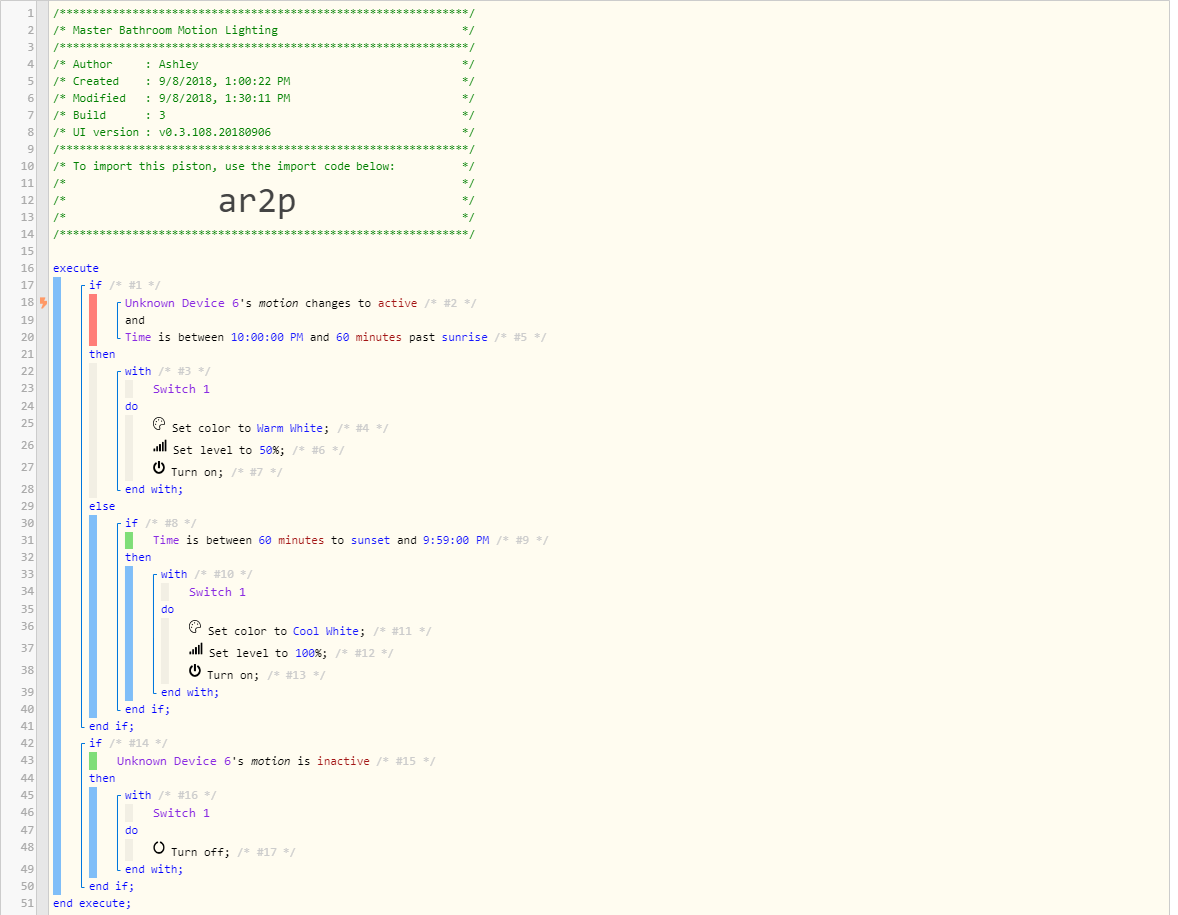Click the green condition bar beside line 31
The height and width of the screenshot is (915, 1178).
pyautogui.click(x=129, y=540)
